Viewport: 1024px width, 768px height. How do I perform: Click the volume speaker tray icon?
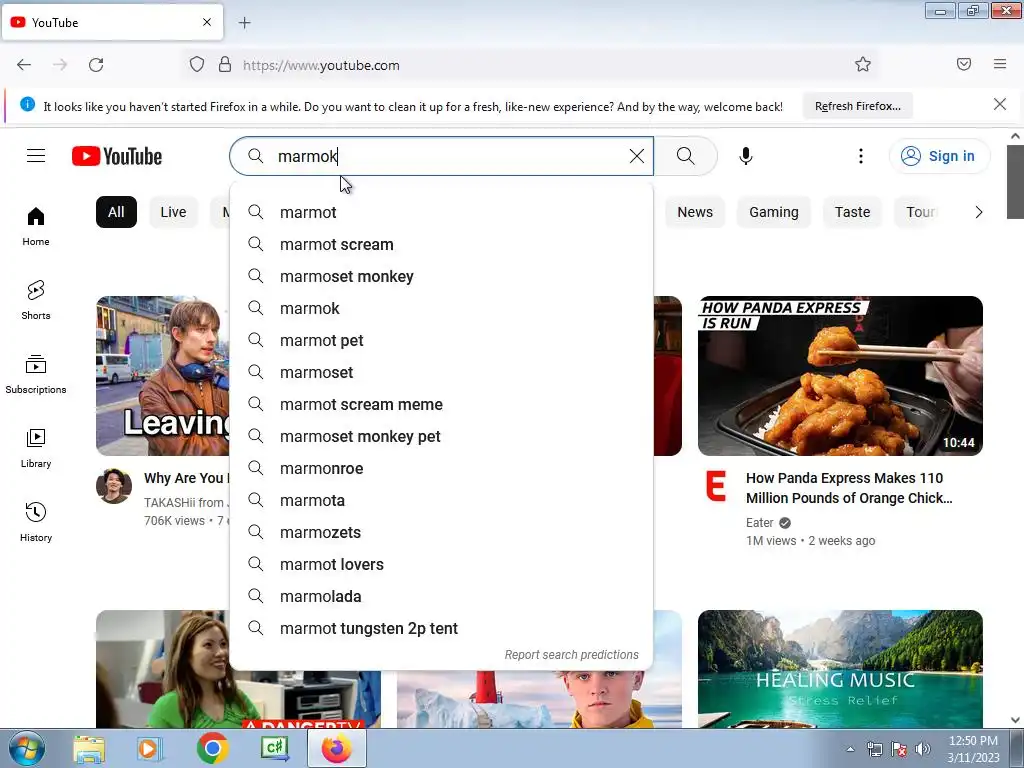pyautogui.click(x=922, y=749)
